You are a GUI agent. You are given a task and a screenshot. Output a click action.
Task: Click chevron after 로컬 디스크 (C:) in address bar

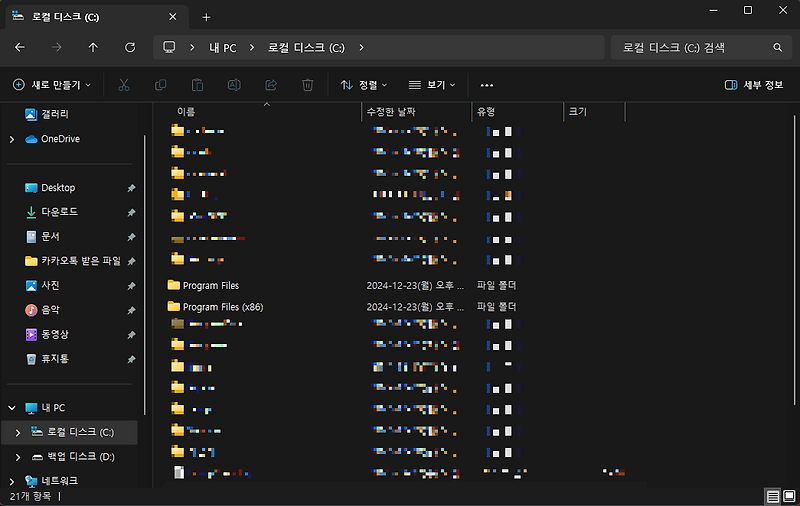pos(361,47)
